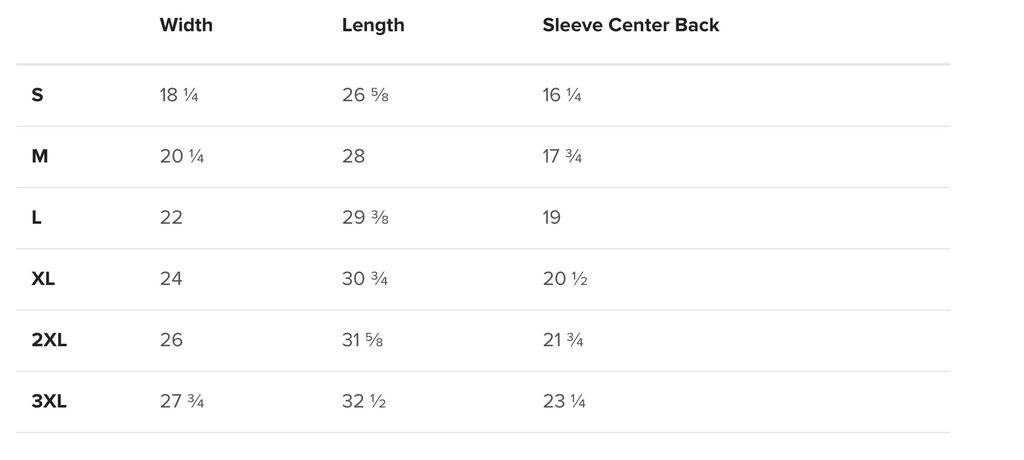Select the M size row label

click(39, 156)
